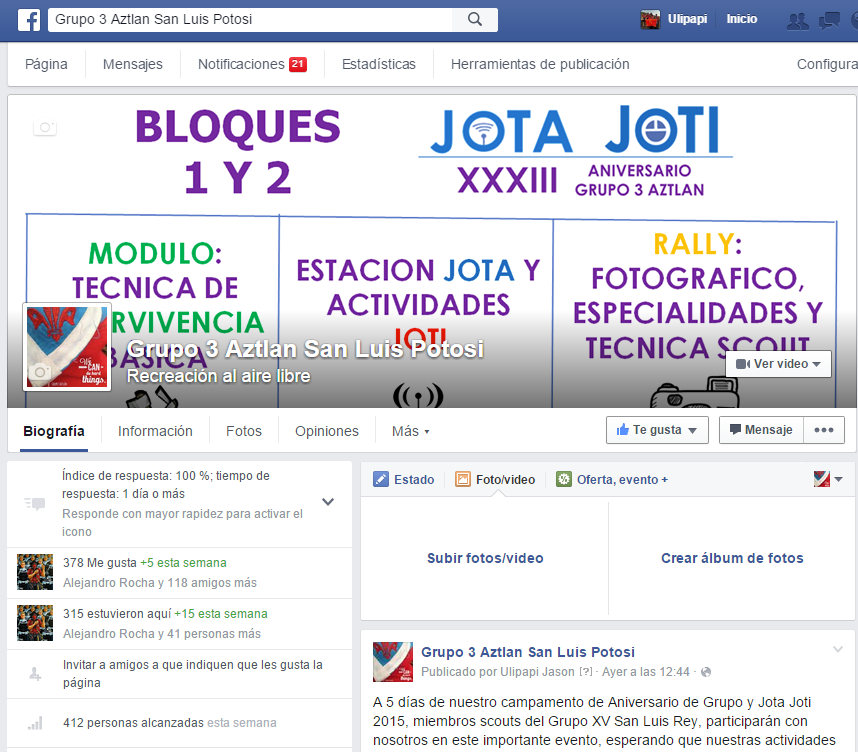Click the [?] help marker in post
This screenshot has width=858, height=752.
click(x=585, y=672)
